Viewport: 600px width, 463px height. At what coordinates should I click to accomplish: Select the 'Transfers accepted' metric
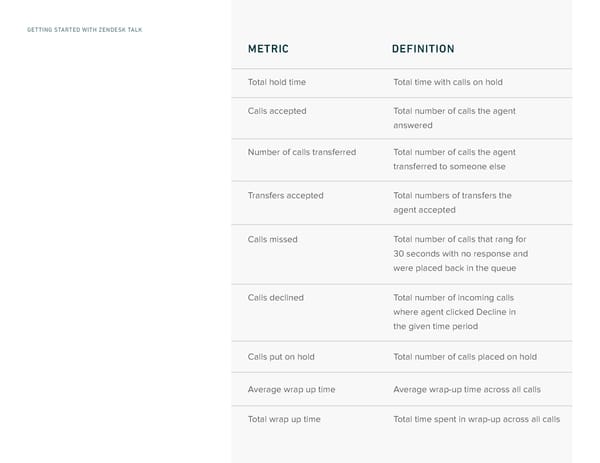coord(285,196)
